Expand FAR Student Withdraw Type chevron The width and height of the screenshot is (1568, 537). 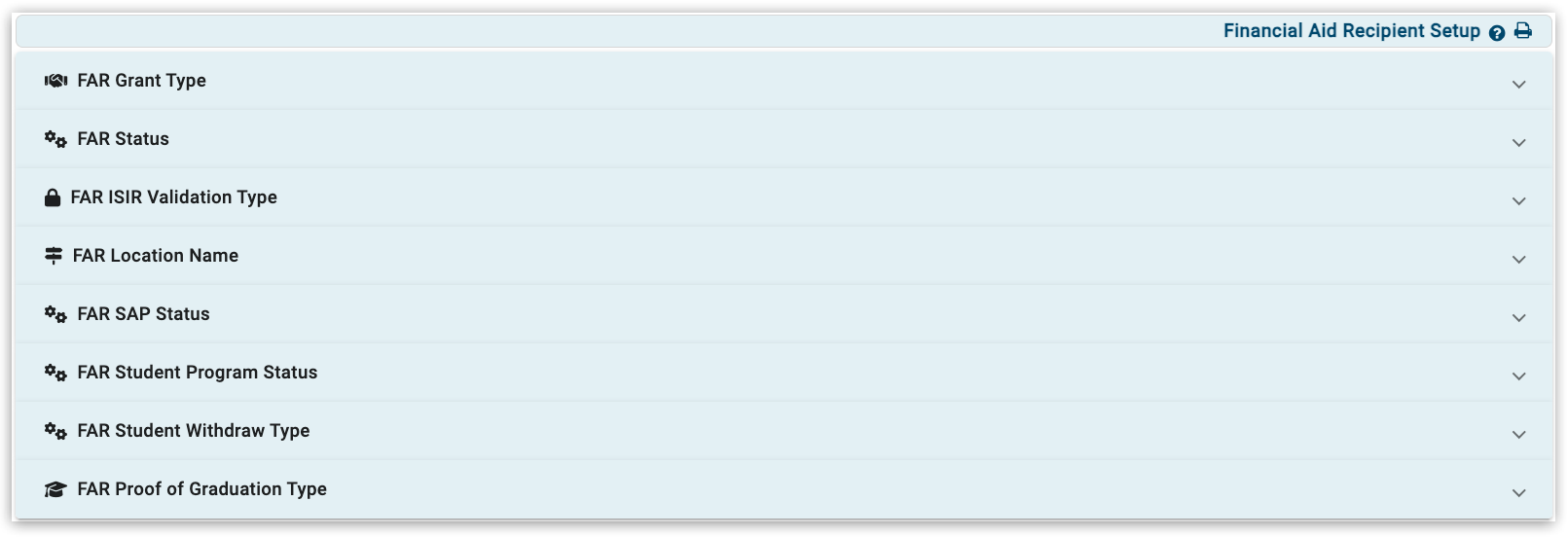click(1518, 435)
